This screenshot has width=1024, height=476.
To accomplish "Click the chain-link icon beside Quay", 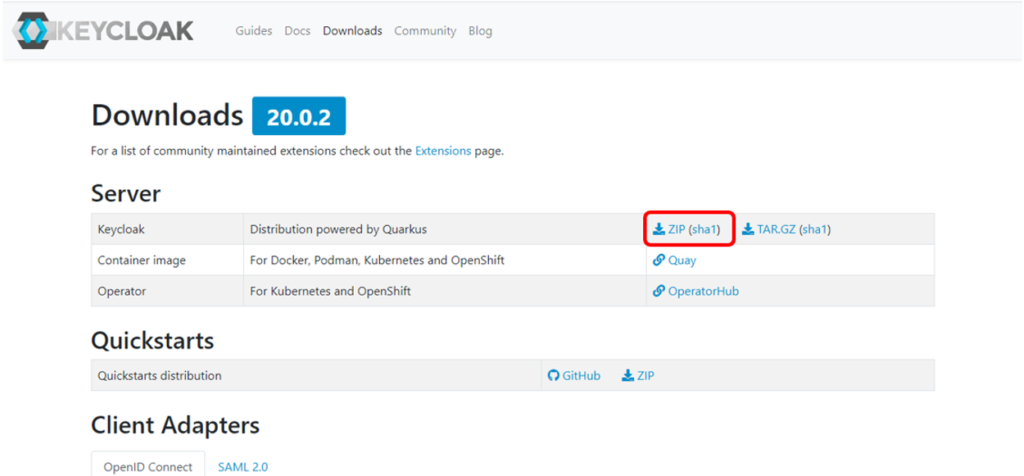I will (x=659, y=260).
